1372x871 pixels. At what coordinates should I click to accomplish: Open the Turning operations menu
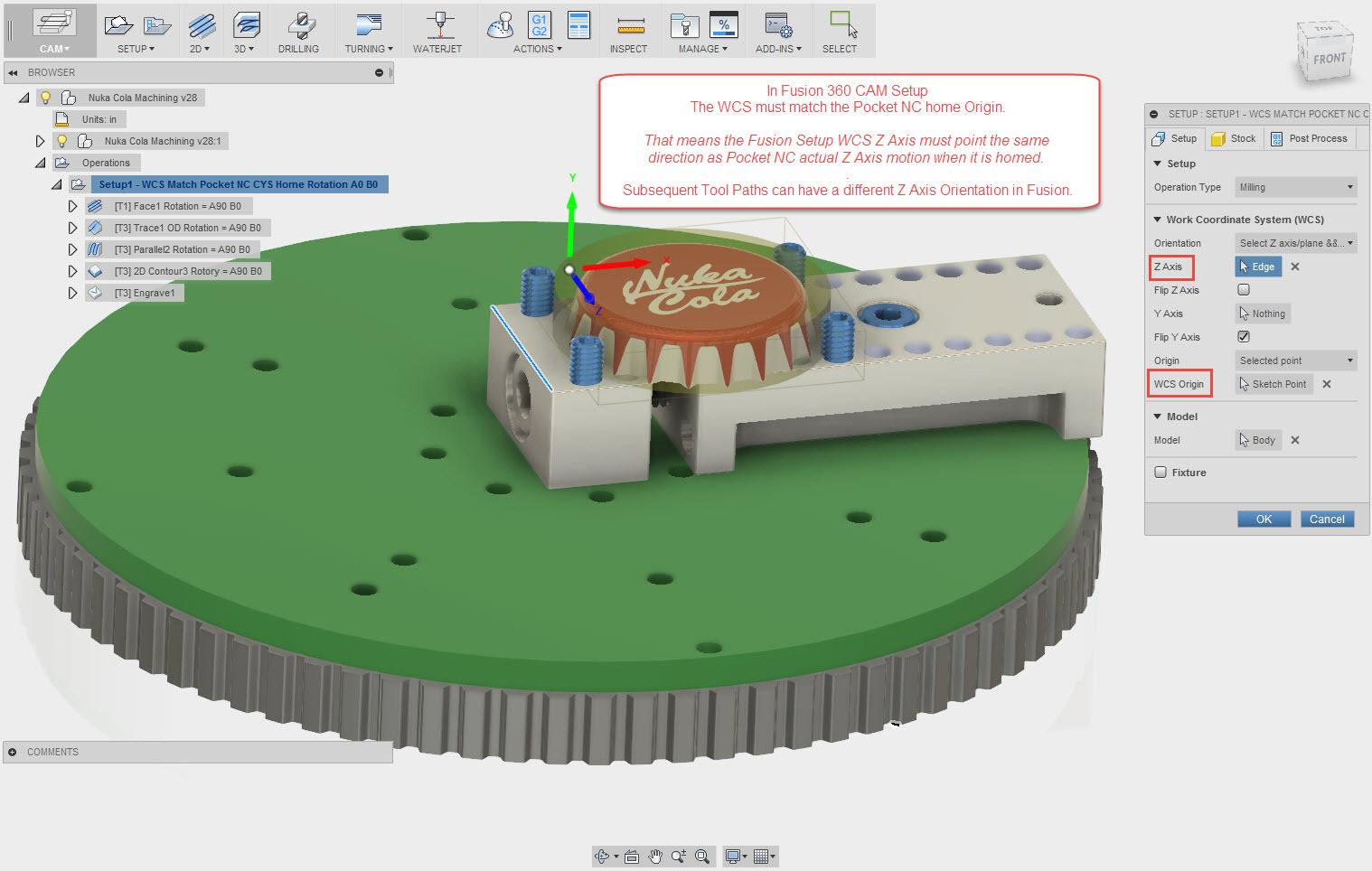(368, 32)
